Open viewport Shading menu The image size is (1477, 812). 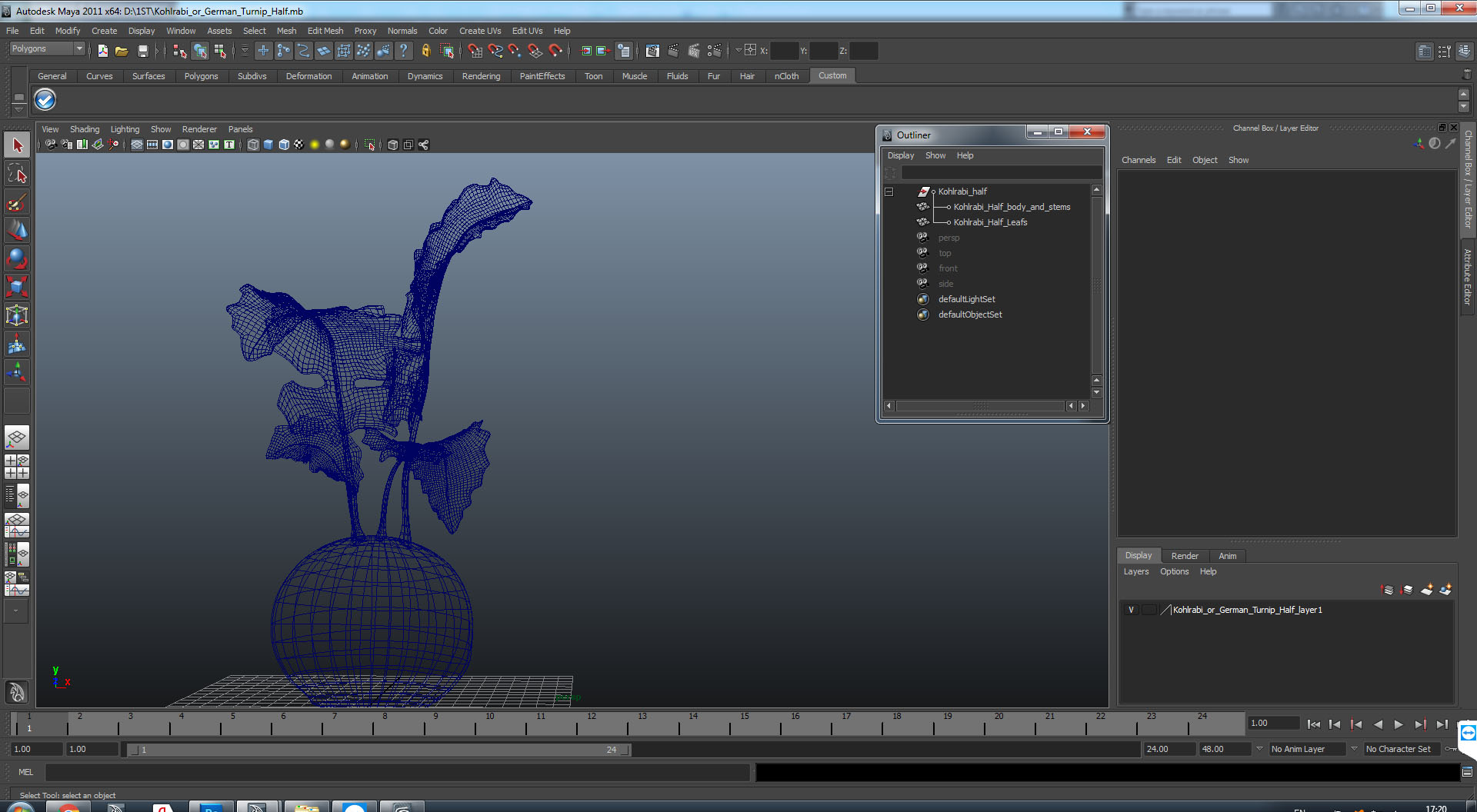click(85, 129)
